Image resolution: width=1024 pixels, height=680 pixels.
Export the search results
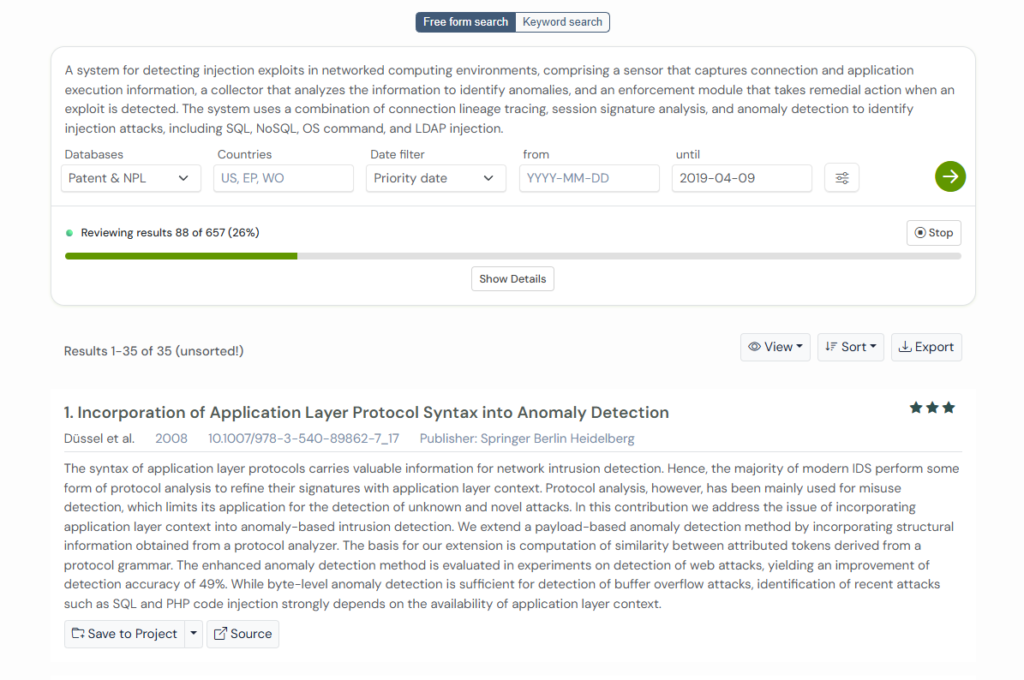(926, 347)
